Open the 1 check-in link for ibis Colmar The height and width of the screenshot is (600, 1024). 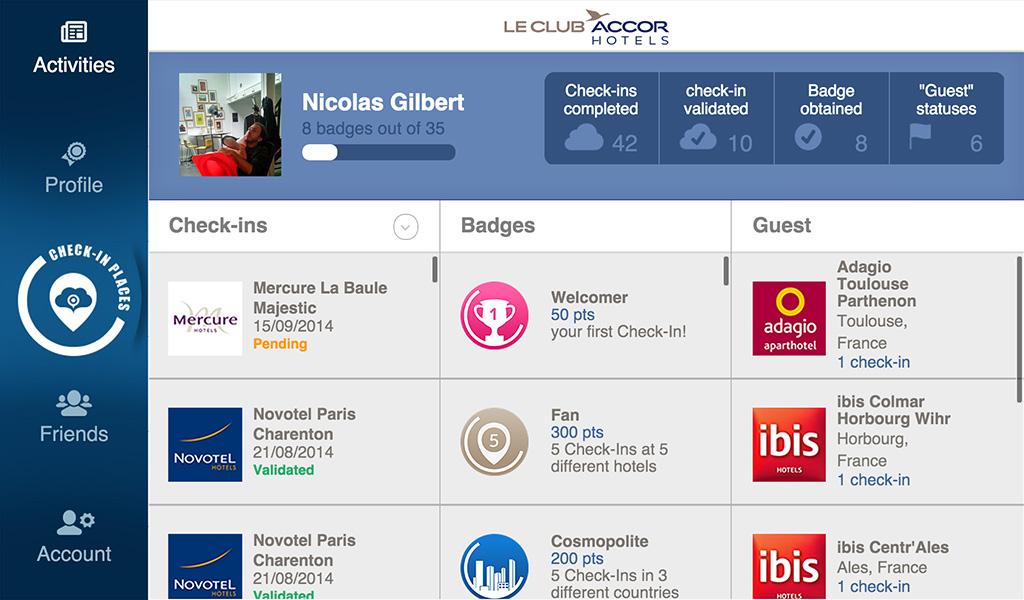coord(873,480)
